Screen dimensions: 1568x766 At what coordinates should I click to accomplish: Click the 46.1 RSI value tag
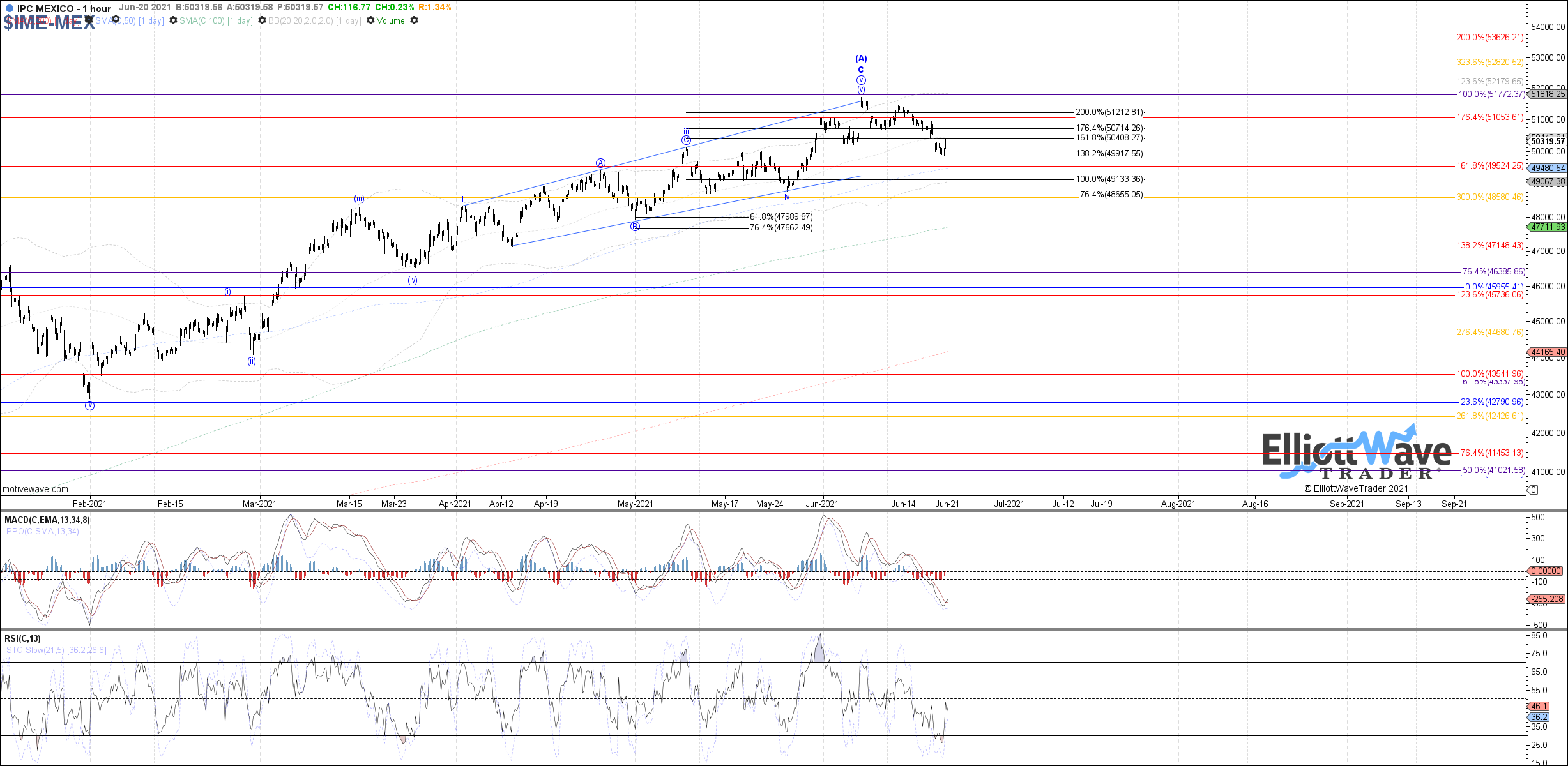click(x=1539, y=706)
